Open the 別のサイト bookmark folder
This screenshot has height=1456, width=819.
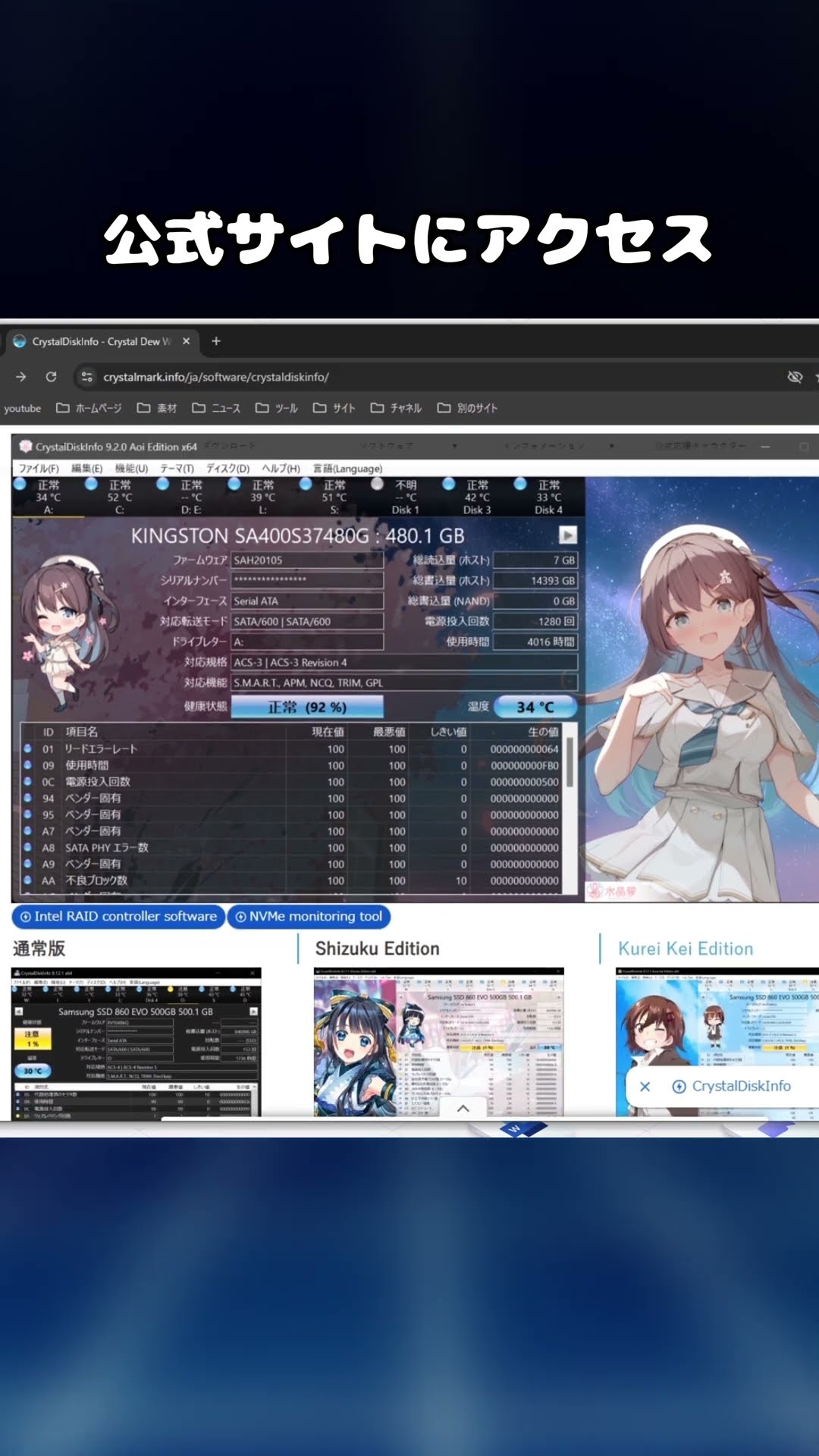tap(467, 408)
